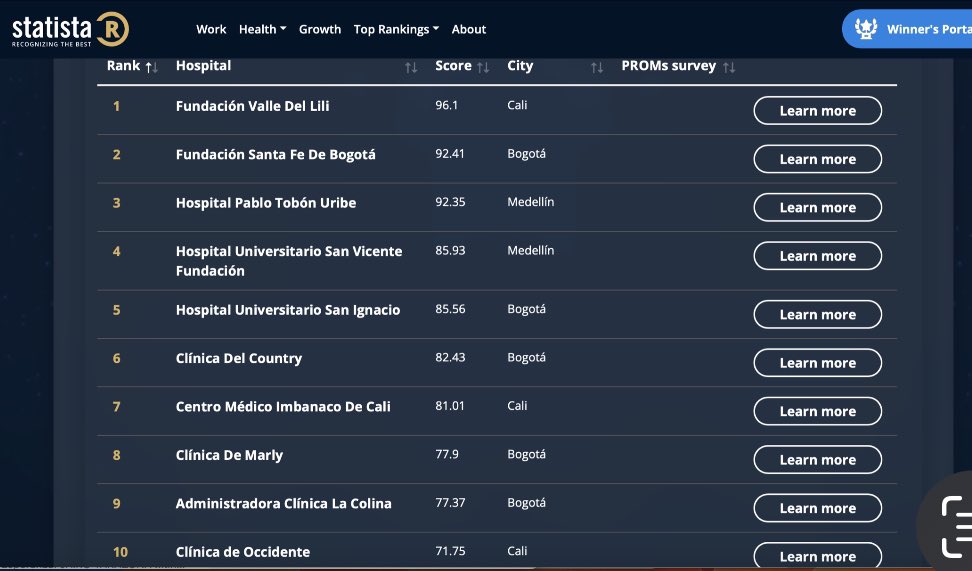Screen dimensions: 972x571
Task: Click score value 71.75
Action: (x=450, y=551)
